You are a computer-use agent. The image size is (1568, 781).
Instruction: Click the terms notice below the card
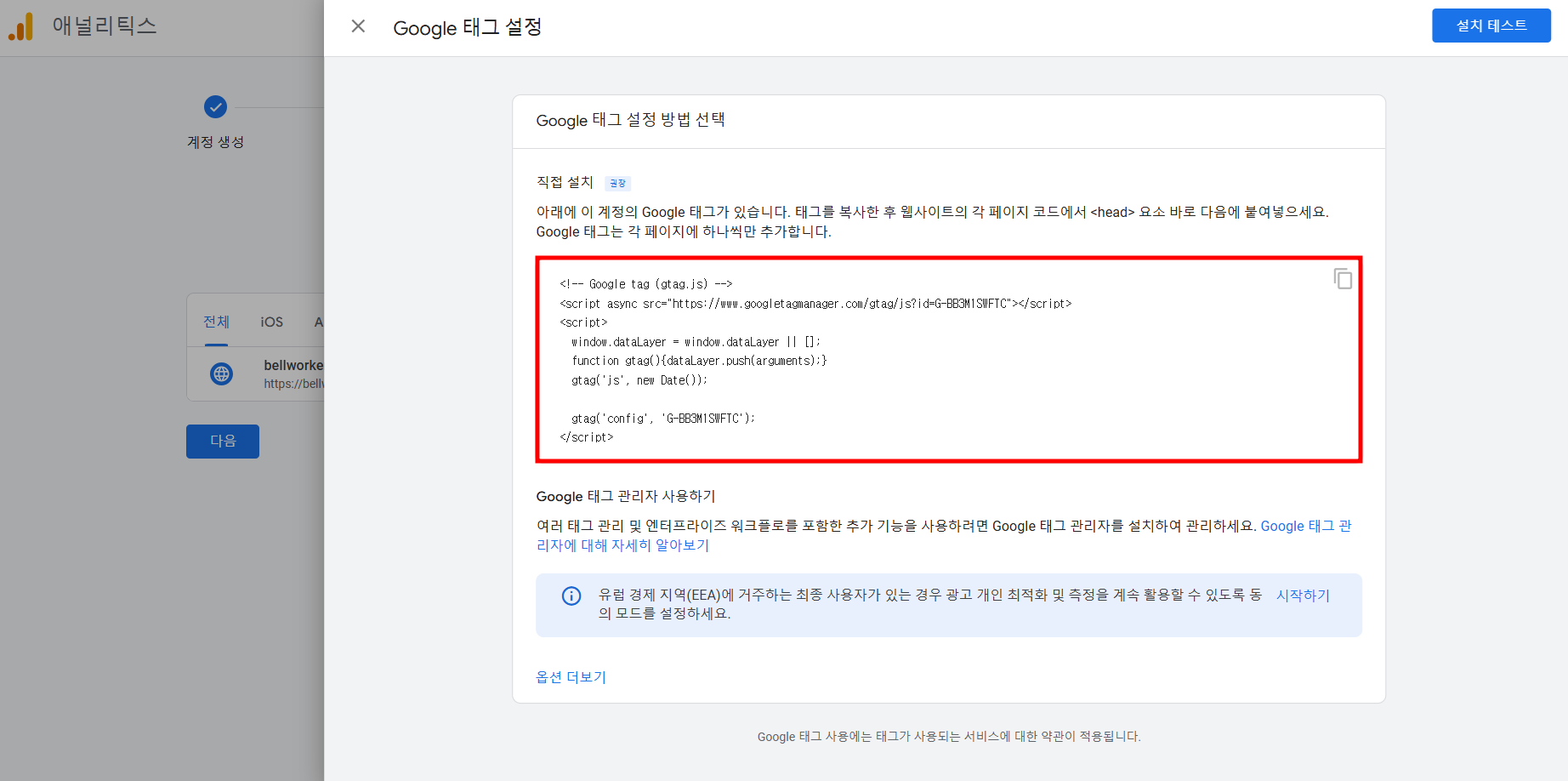tap(949, 737)
